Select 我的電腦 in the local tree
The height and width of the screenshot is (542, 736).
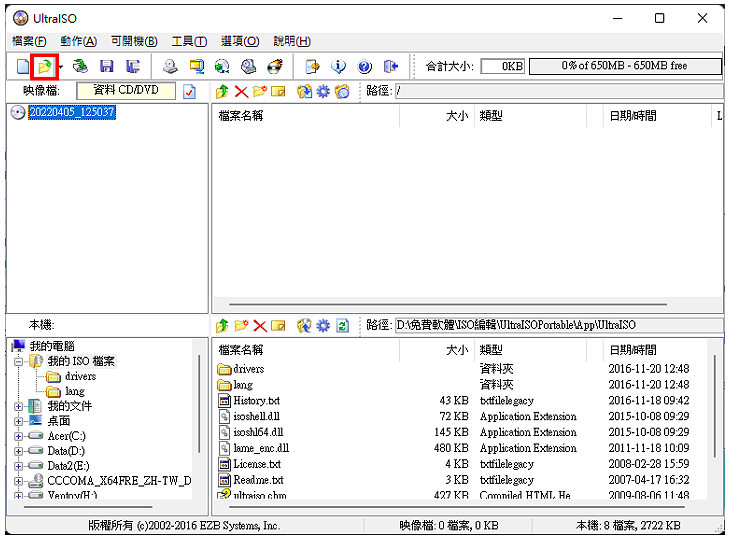52,346
